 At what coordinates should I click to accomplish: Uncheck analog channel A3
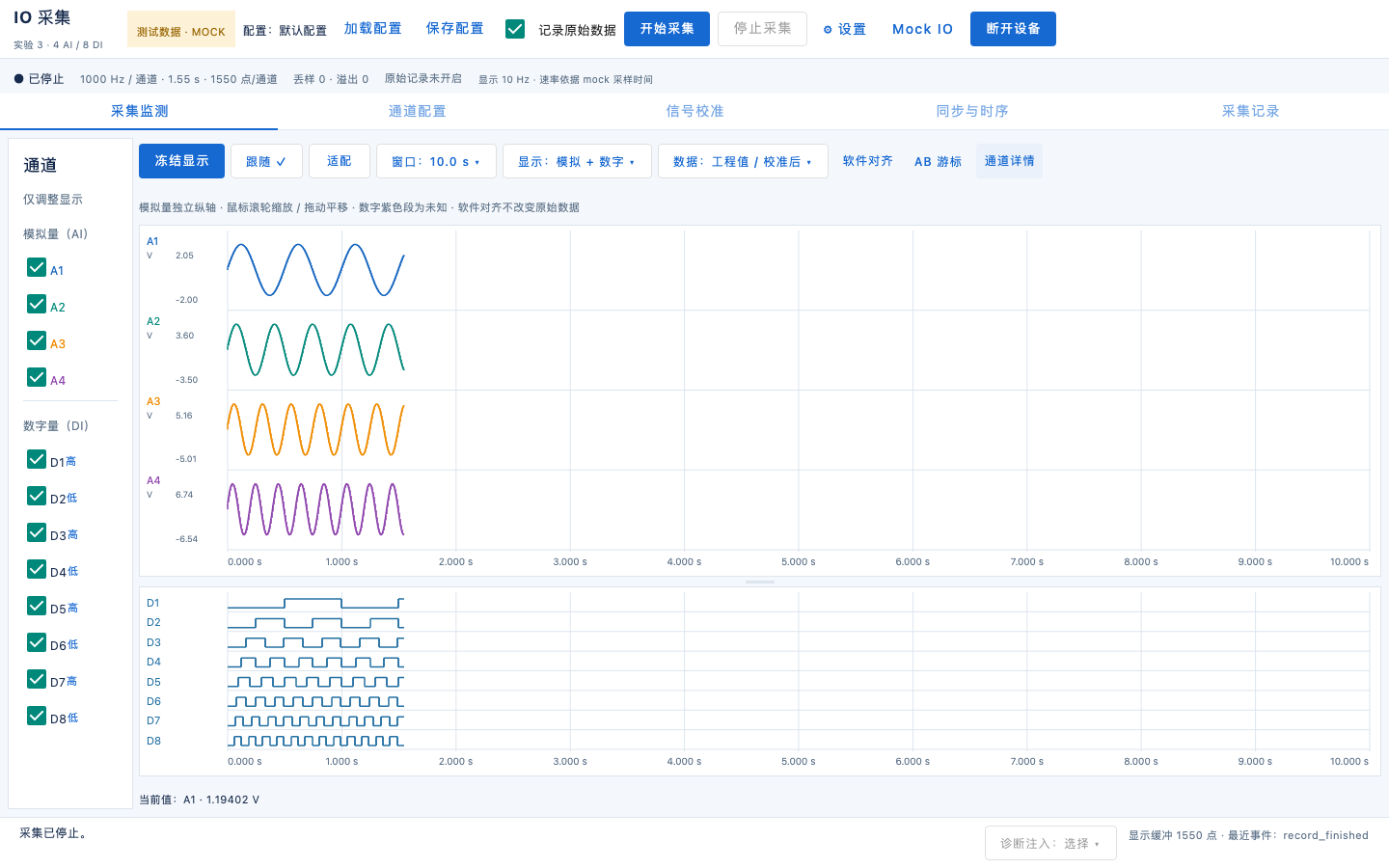click(37, 340)
